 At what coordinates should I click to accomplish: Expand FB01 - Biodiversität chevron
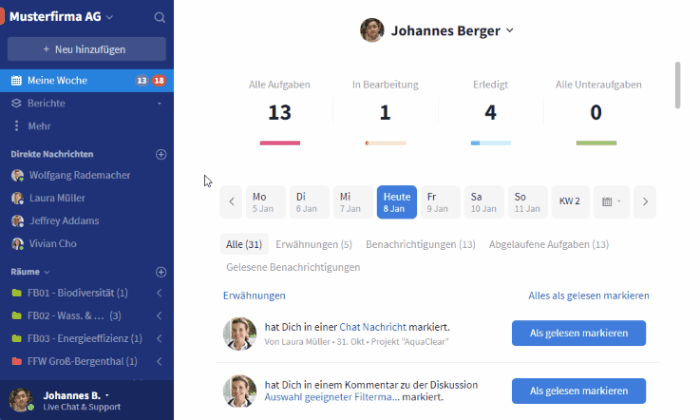(159, 293)
